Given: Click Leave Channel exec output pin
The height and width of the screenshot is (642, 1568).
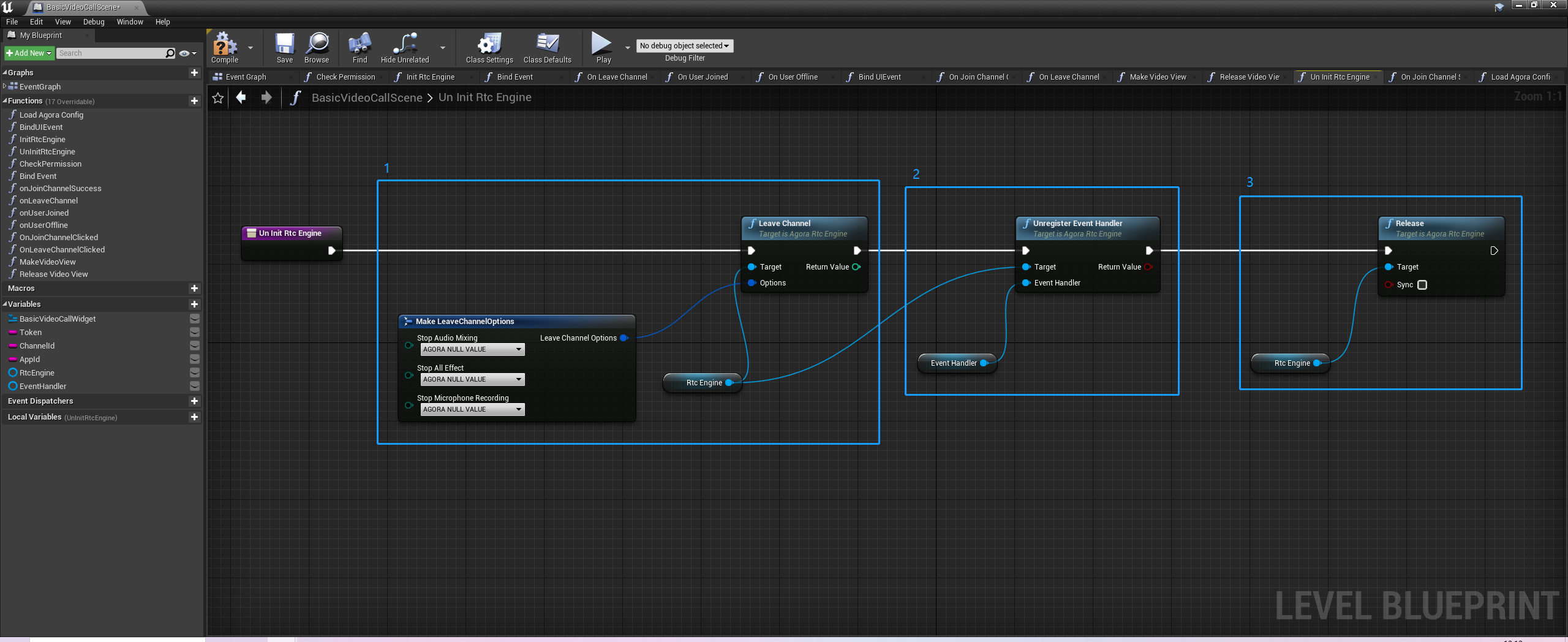Looking at the screenshot, I should [857, 251].
